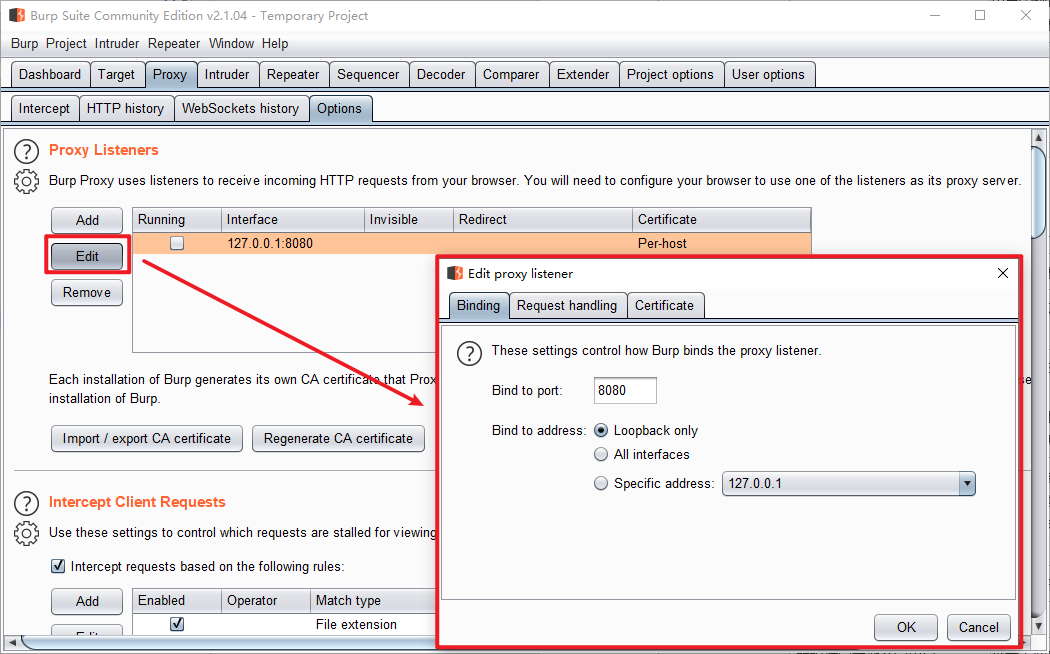Screen dimensions: 1050x654
Task: Switch to the Repeater tool tab
Action: [293, 74]
